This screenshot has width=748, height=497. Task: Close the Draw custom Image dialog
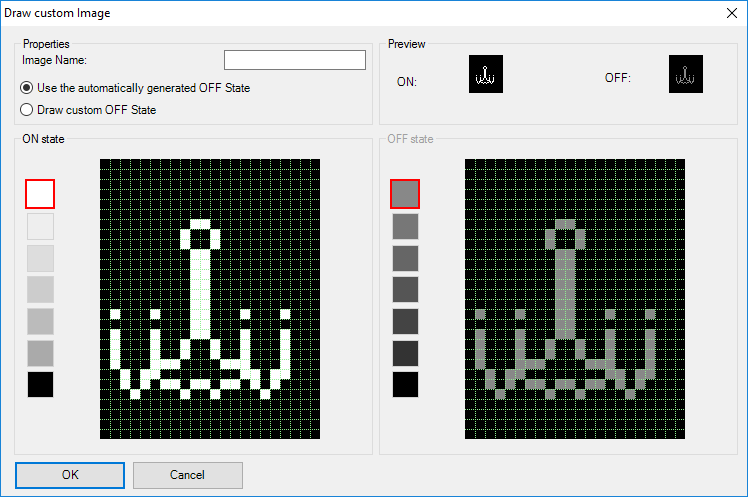[728, 13]
